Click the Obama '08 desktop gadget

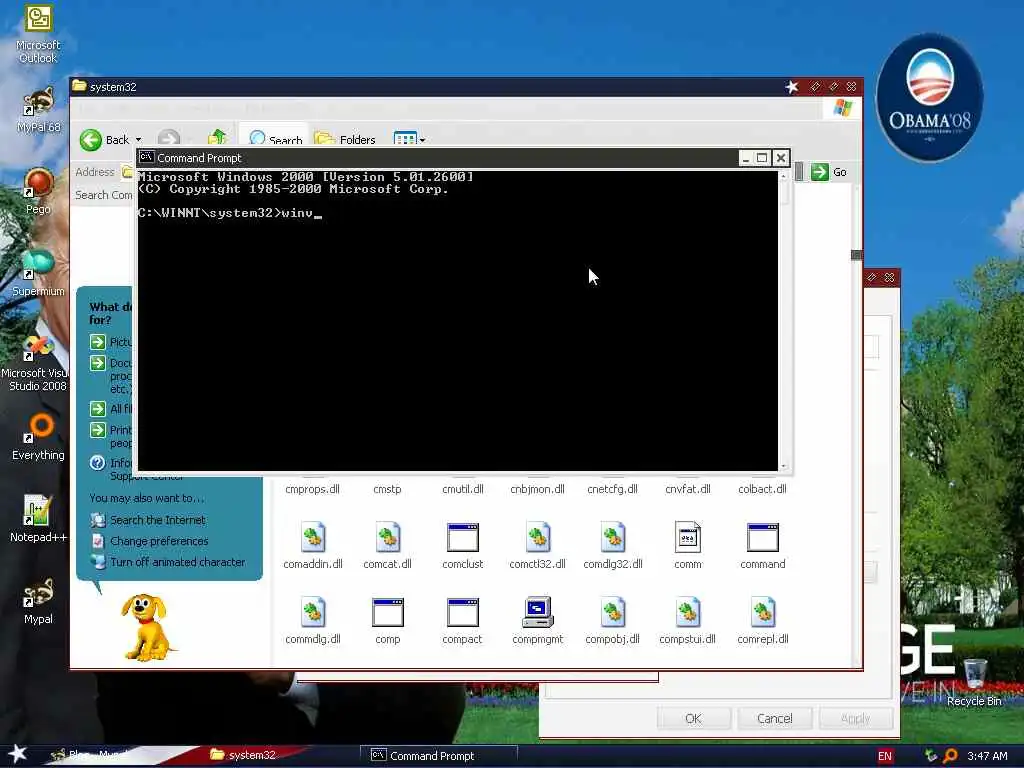pos(929,98)
